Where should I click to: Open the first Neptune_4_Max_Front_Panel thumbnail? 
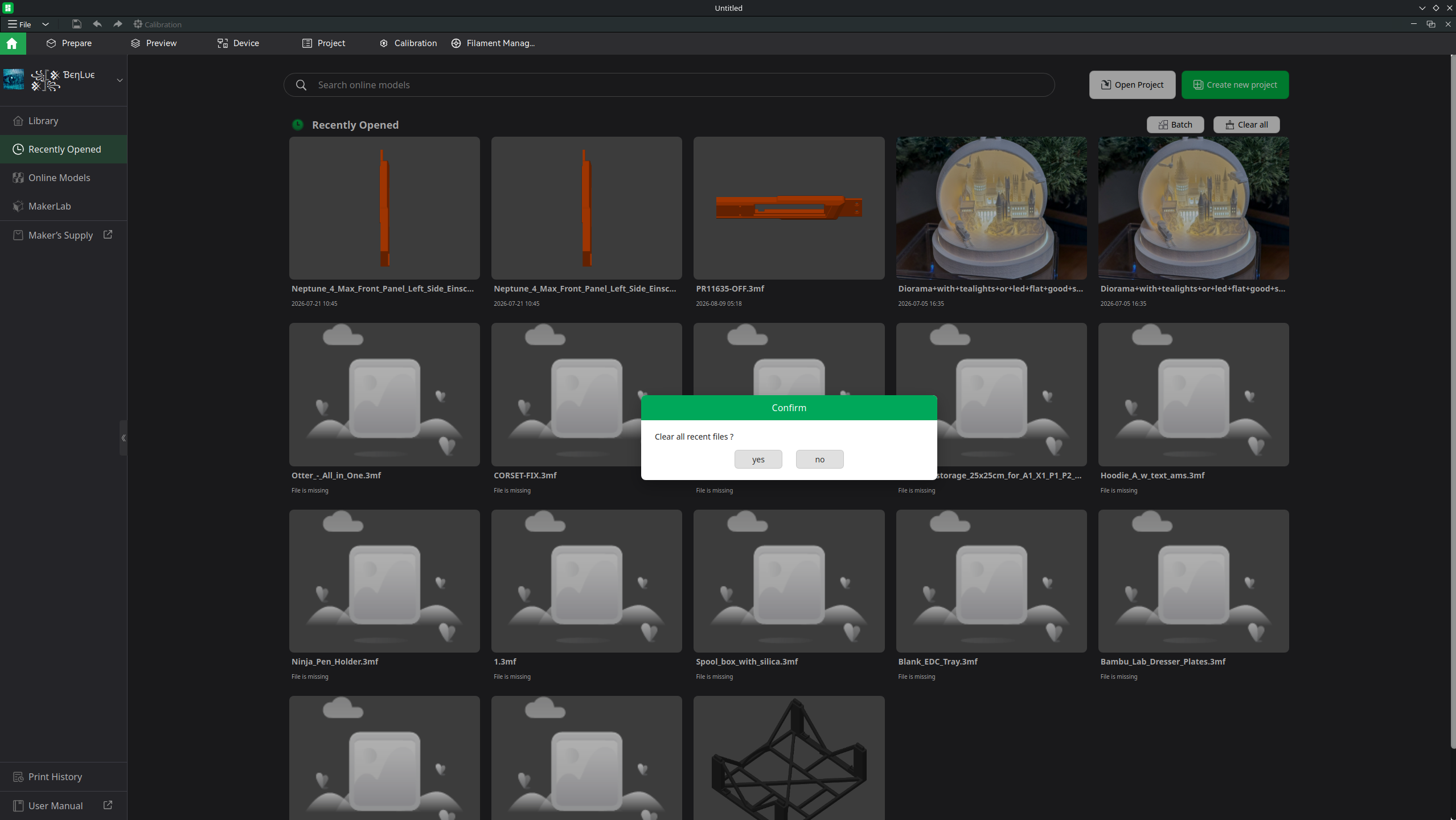(x=384, y=208)
